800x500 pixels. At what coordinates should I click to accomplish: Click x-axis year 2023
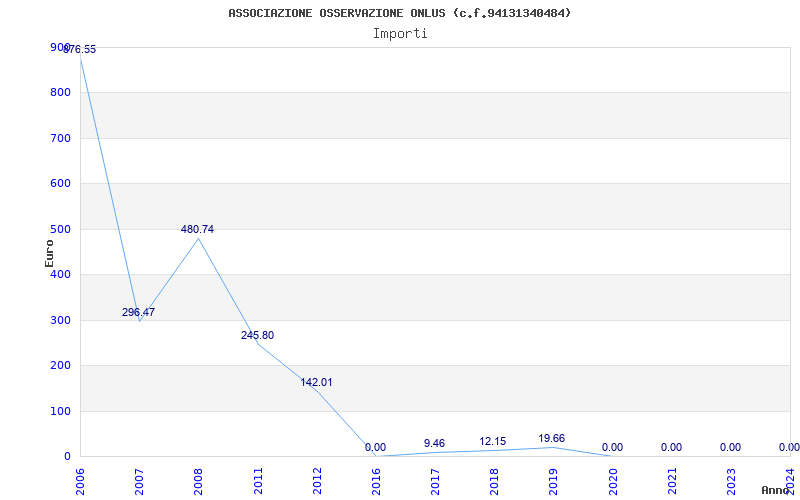click(732, 481)
